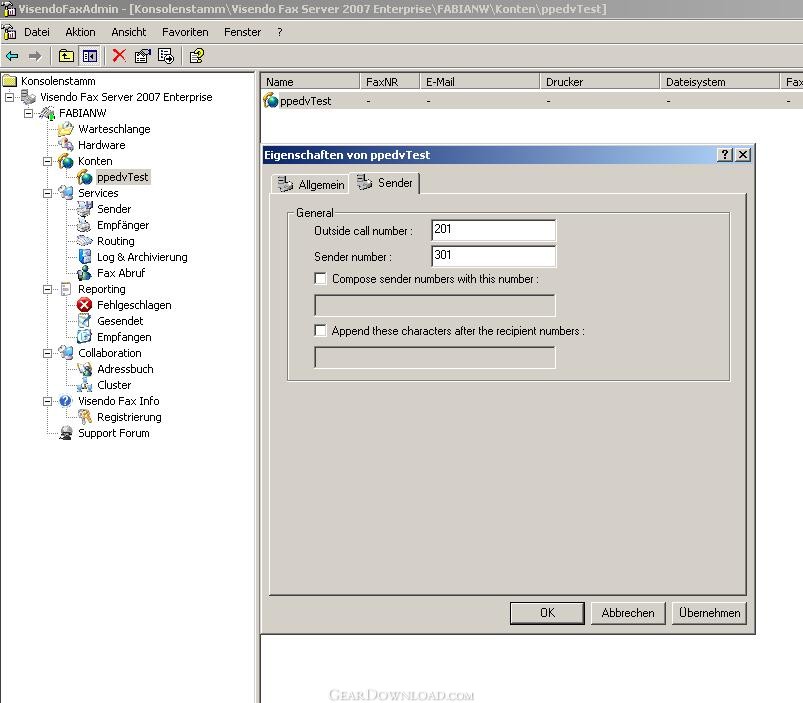This screenshot has width=803, height=703.
Task: Click the Konten globe icon
Action: coord(66,161)
